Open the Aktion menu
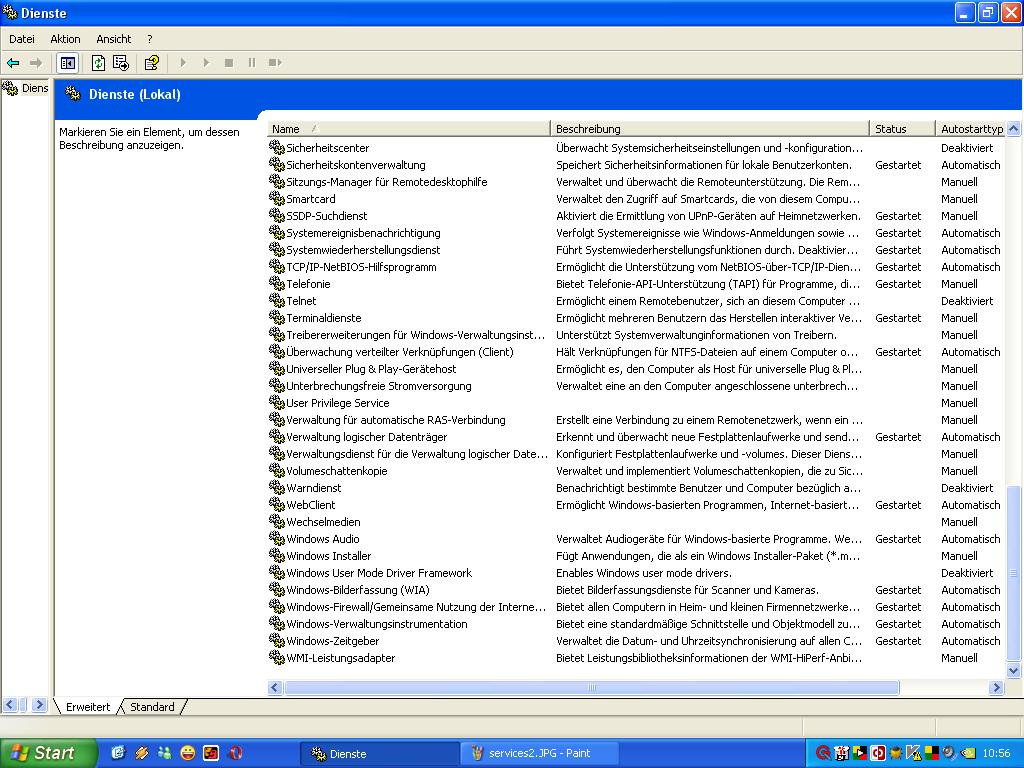The height and width of the screenshot is (768, 1024). point(65,39)
